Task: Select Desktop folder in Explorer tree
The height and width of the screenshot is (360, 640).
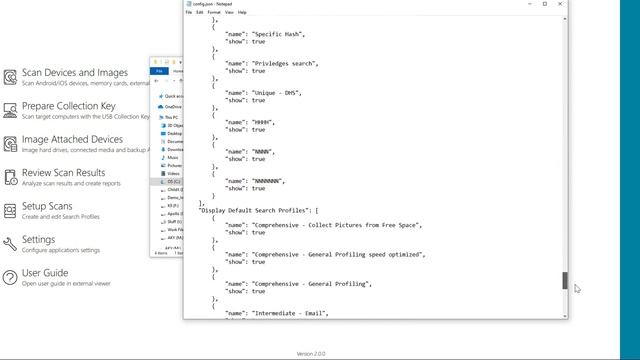Action: click(172, 133)
